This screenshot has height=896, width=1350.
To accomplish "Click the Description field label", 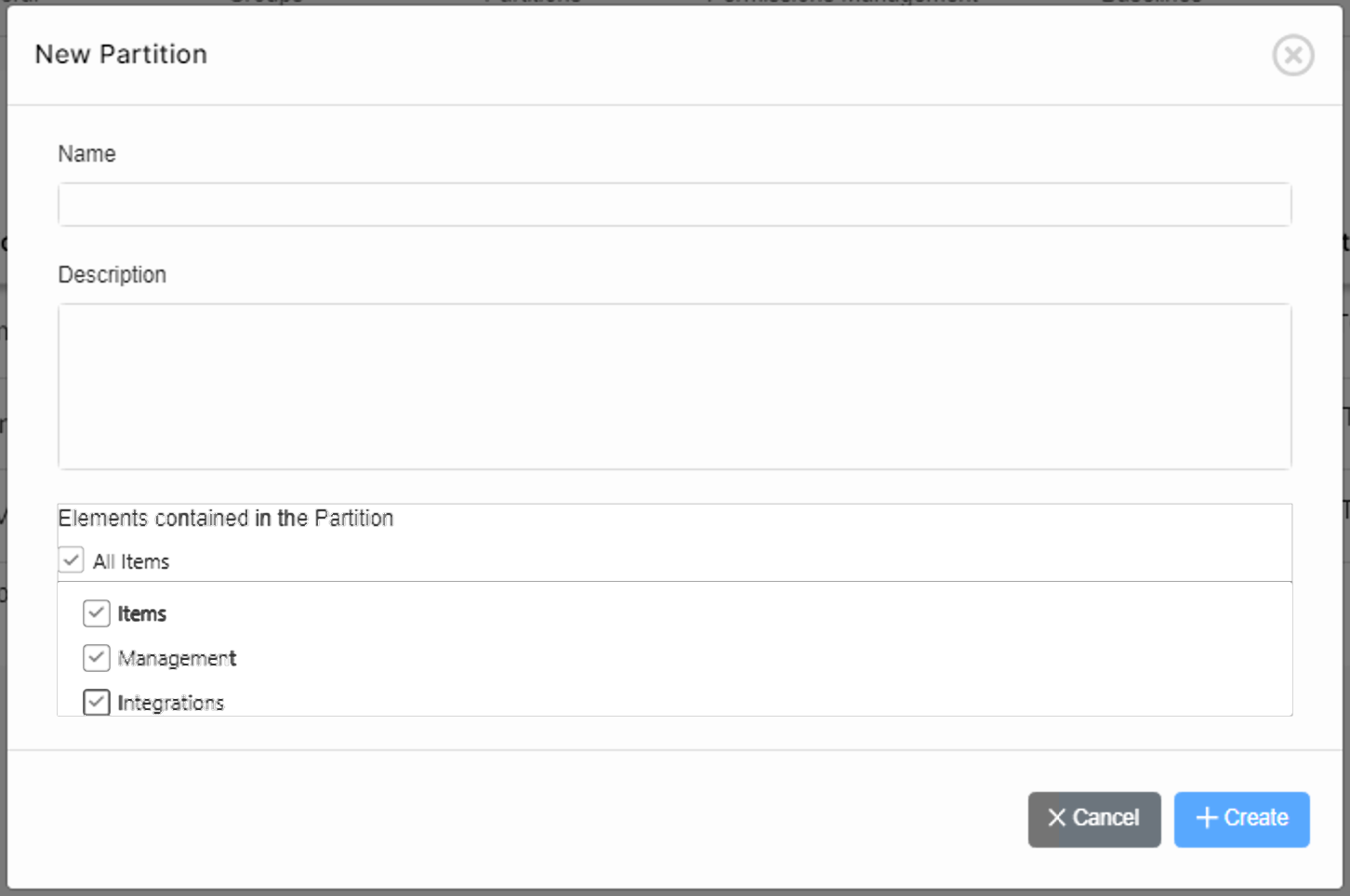I will (112, 275).
